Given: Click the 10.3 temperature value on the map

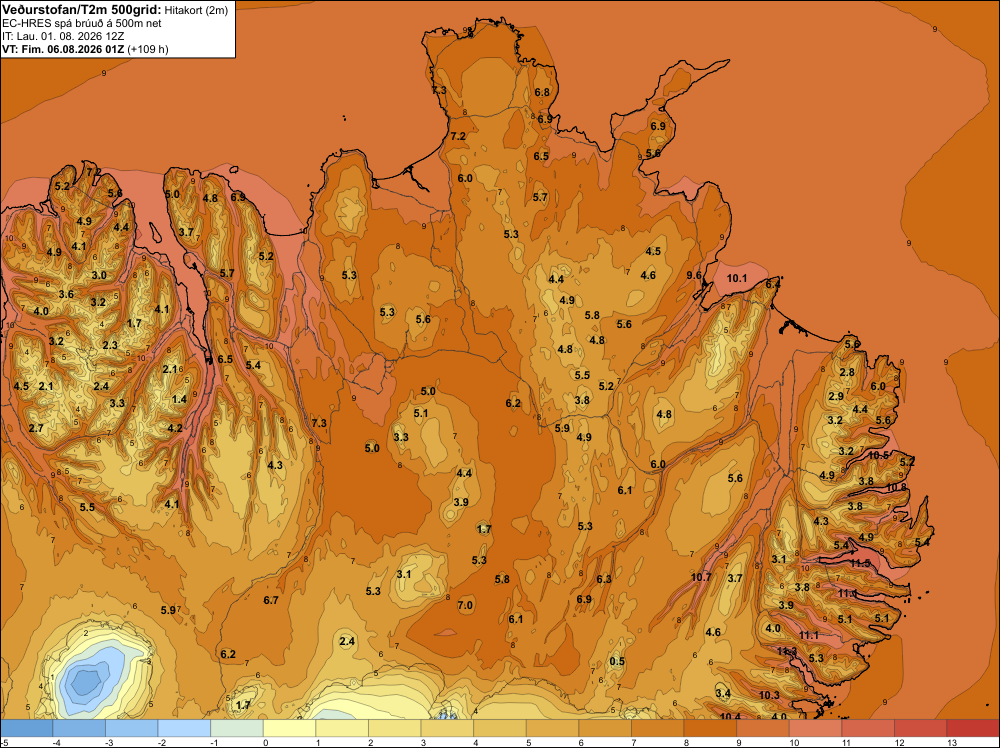Looking at the screenshot, I should tap(769, 695).
